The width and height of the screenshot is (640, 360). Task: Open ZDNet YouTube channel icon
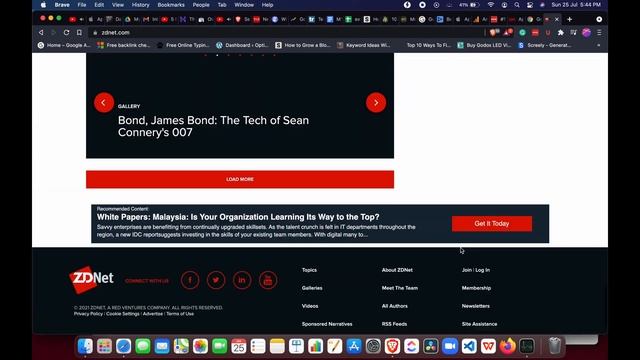click(268, 280)
